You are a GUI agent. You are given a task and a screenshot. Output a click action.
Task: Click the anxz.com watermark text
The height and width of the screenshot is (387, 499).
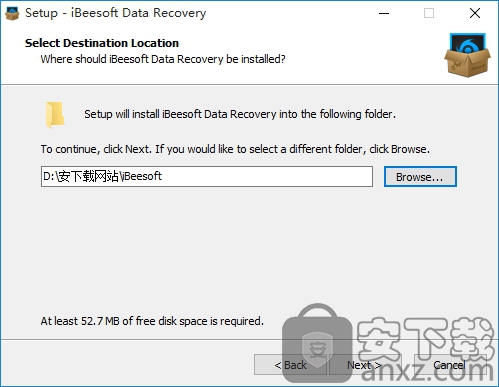tap(427, 371)
